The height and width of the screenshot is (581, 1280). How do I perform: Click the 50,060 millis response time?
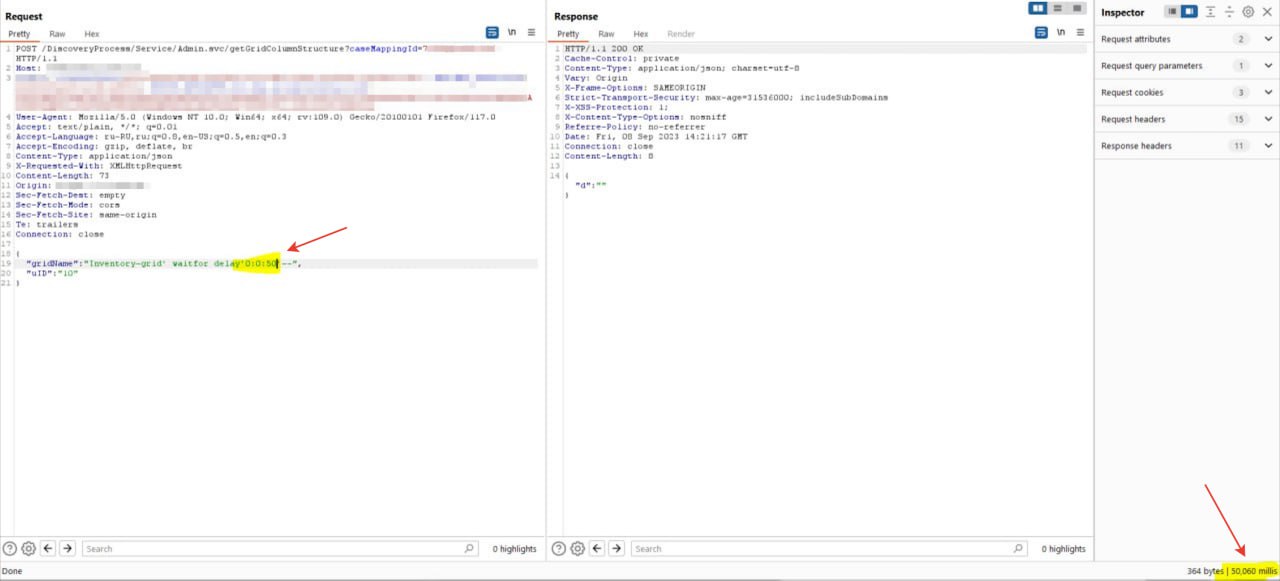(x=1254, y=571)
